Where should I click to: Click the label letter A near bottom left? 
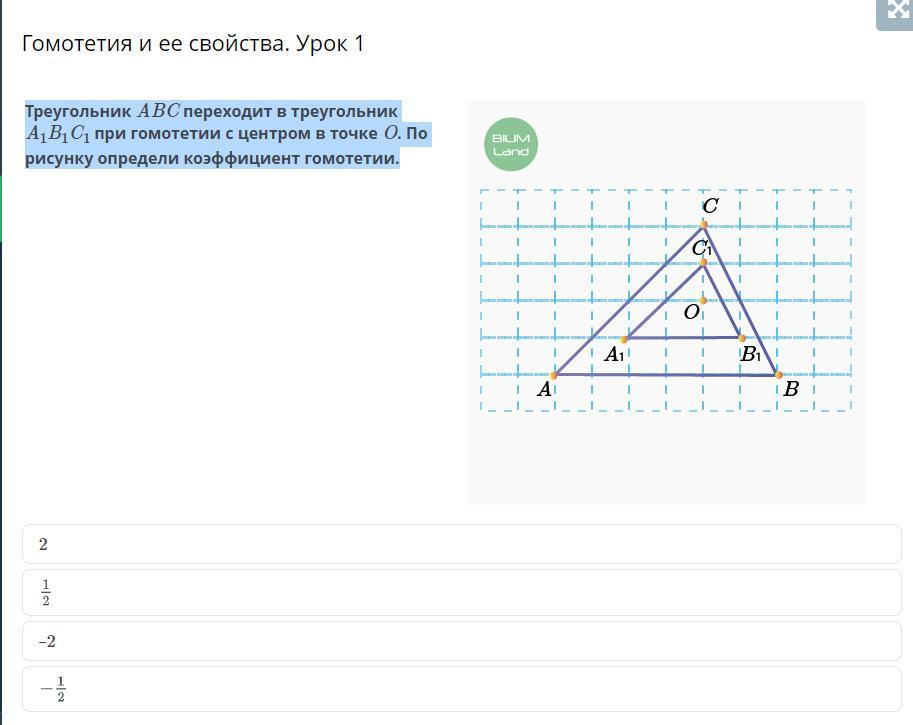[x=544, y=389]
